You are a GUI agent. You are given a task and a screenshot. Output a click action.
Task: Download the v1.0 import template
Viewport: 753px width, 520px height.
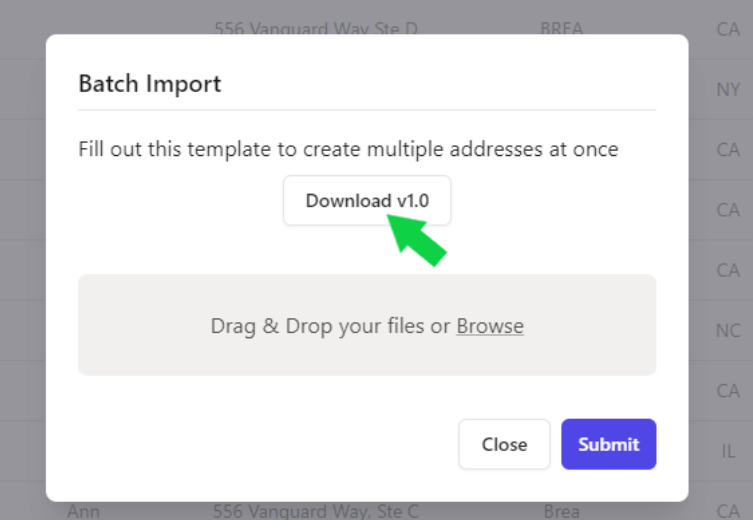[367, 200]
